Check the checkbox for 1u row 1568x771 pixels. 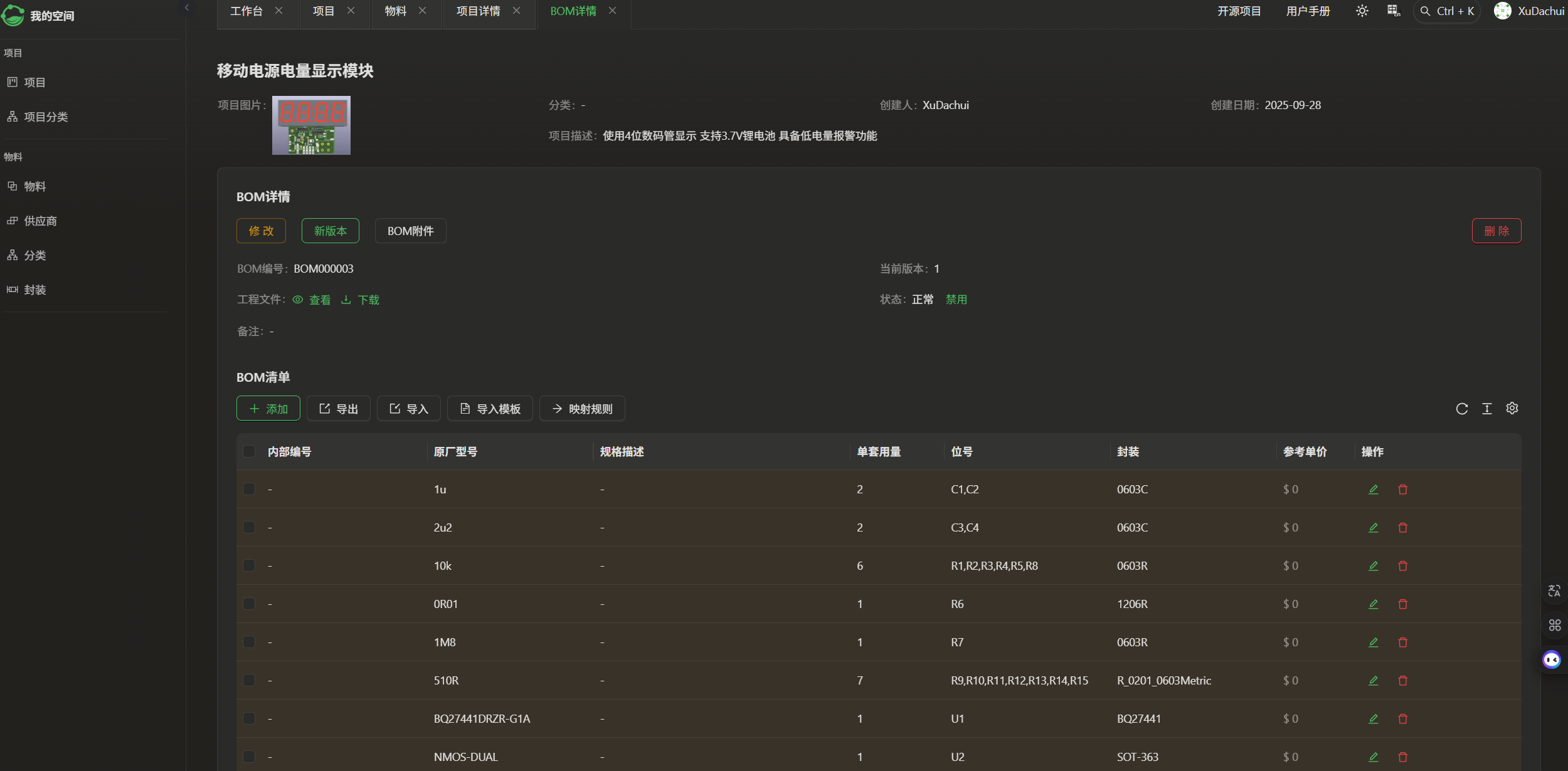tap(249, 489)
